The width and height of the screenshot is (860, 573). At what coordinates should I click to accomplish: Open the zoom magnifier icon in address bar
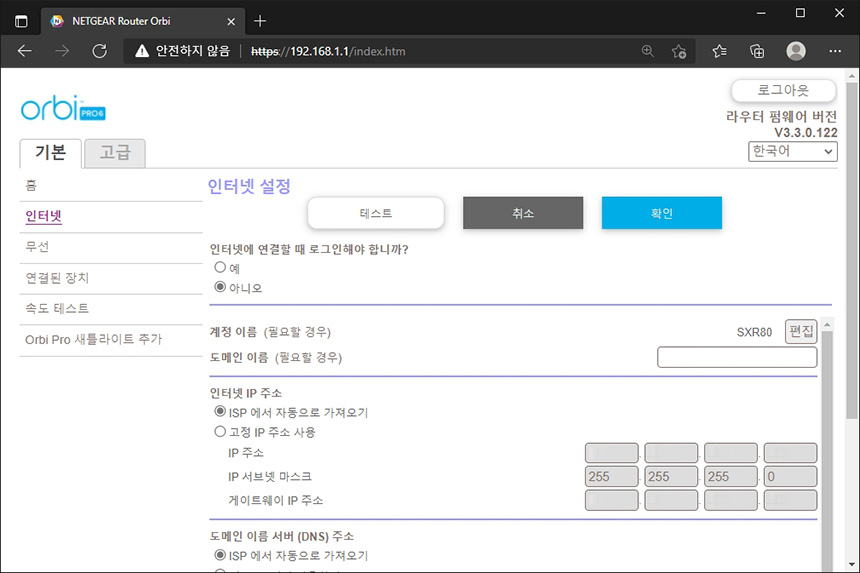648,51
